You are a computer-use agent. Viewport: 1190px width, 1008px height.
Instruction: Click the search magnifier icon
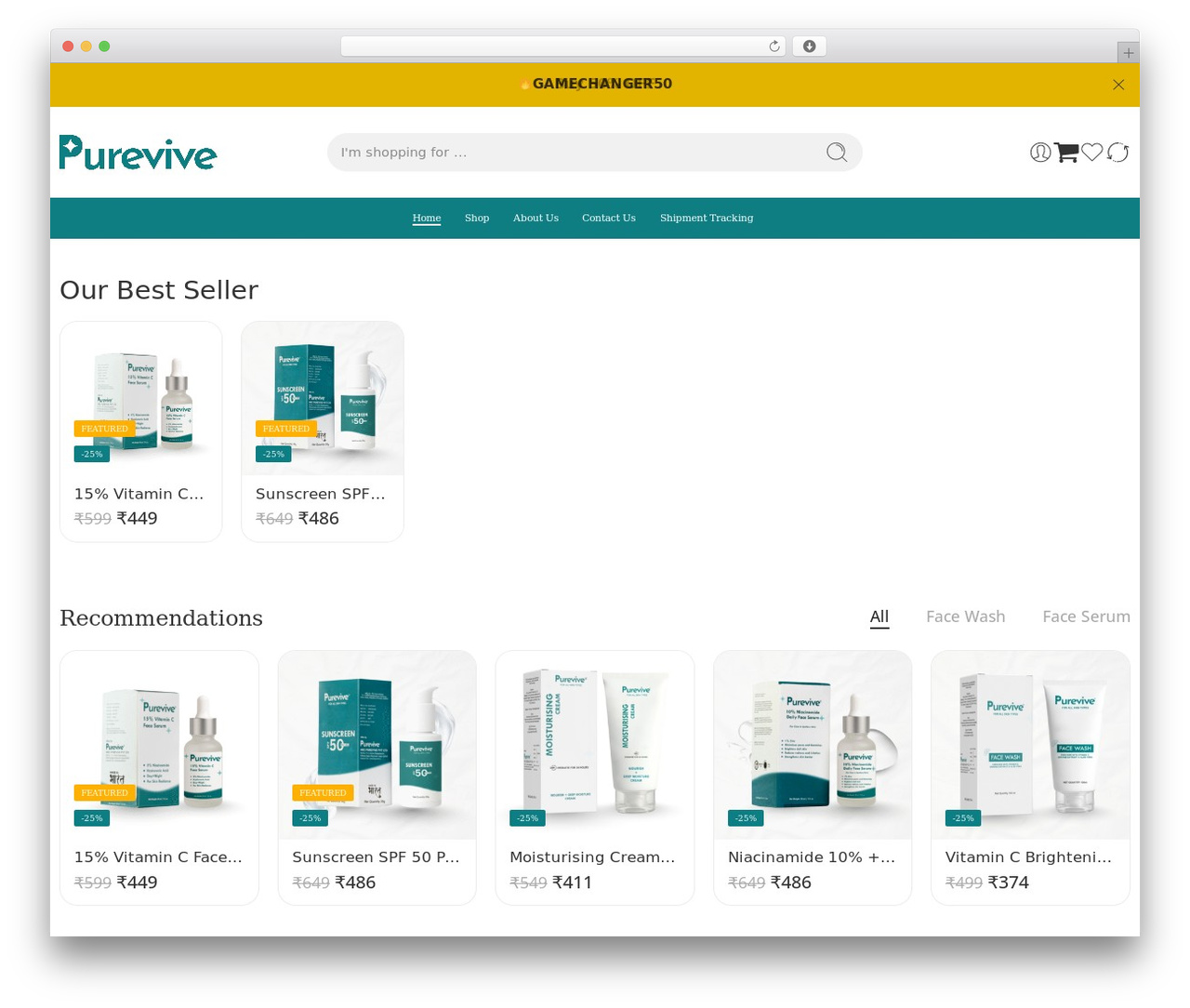click(x=837, y=153)
